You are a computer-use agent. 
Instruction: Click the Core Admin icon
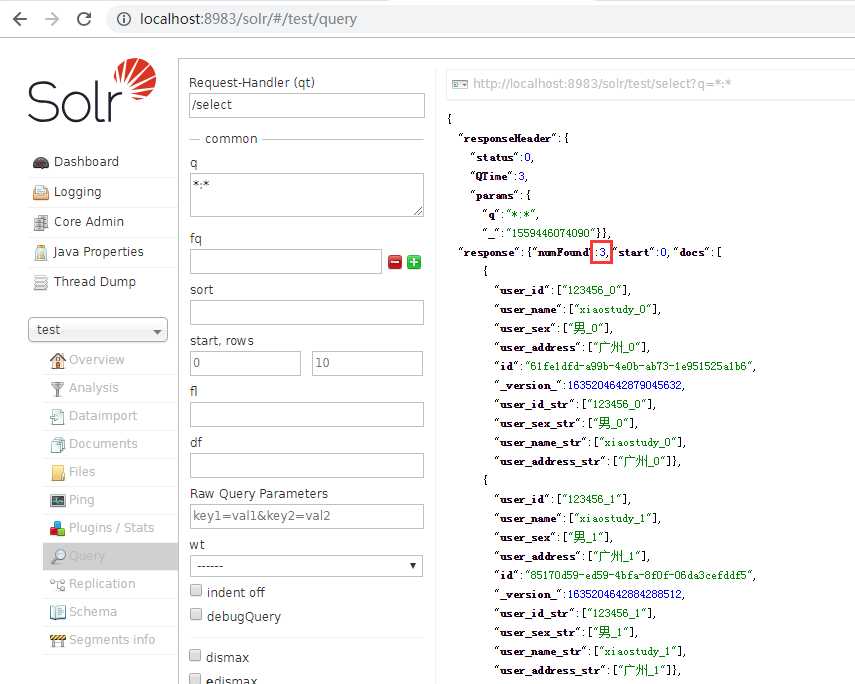41,222
